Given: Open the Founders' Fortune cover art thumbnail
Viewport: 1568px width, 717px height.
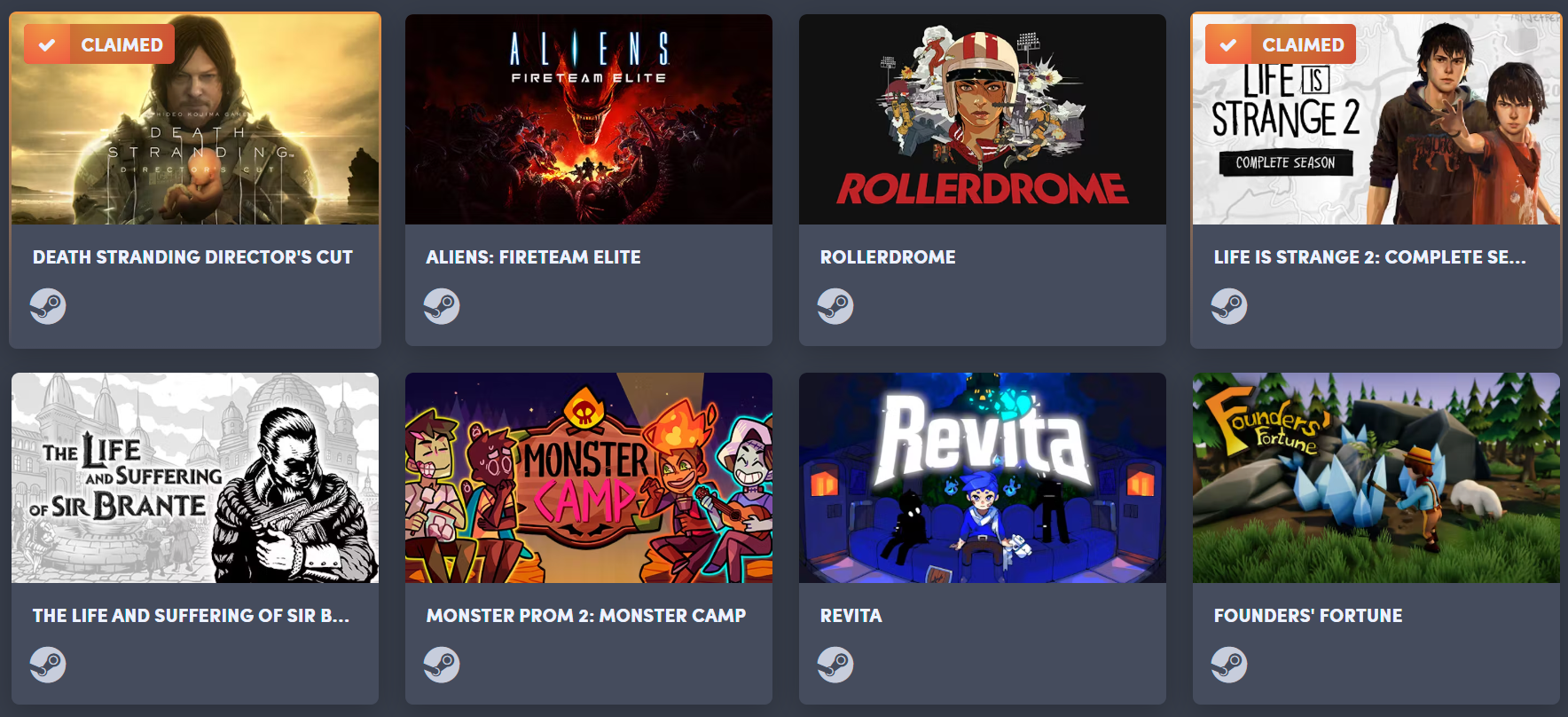Looking at the screenshot, I should 1376,477.
